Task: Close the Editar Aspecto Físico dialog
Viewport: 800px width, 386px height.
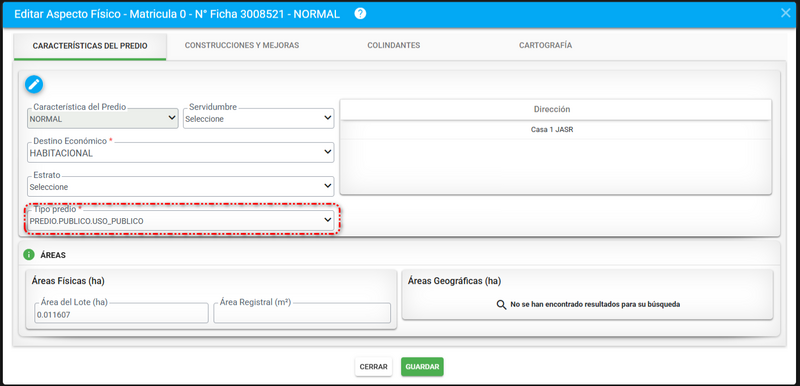Action: pyautogui.click(x=786, y=13)
